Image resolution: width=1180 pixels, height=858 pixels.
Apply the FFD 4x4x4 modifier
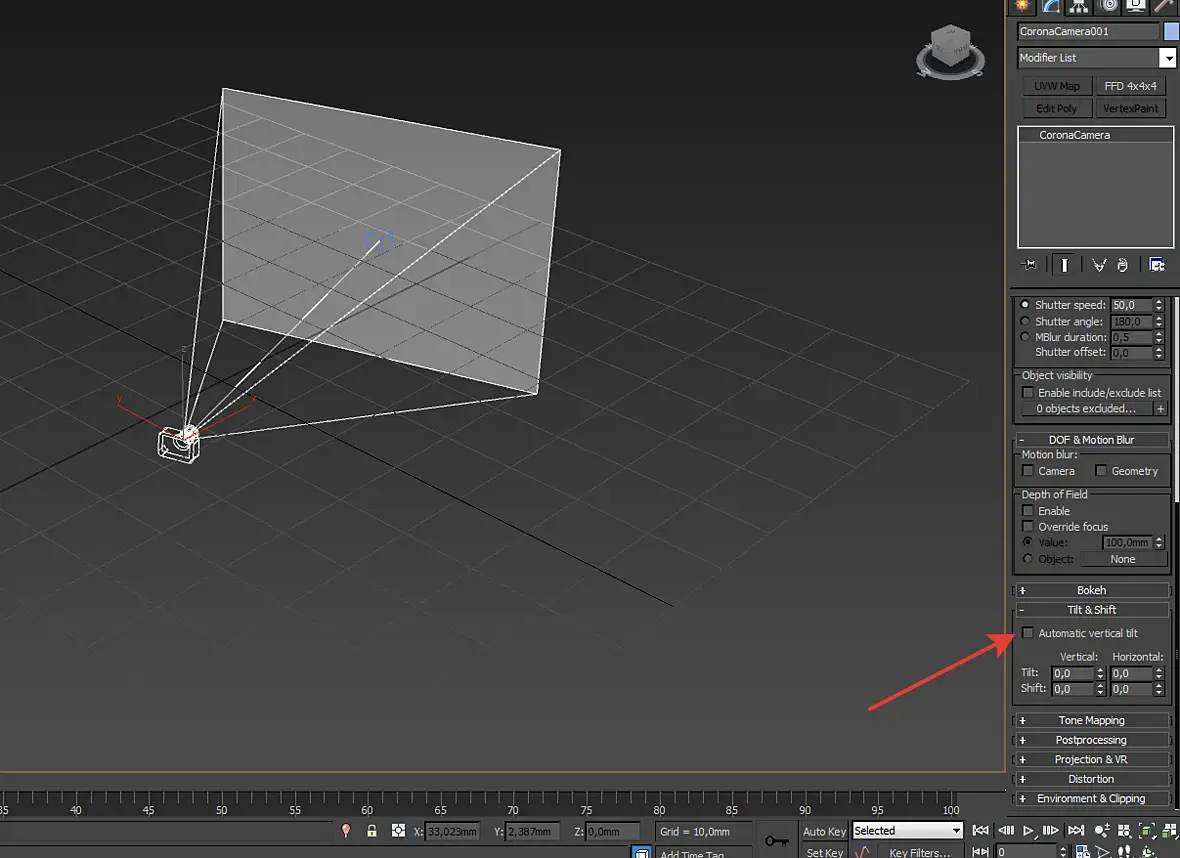click(1130, 86)
